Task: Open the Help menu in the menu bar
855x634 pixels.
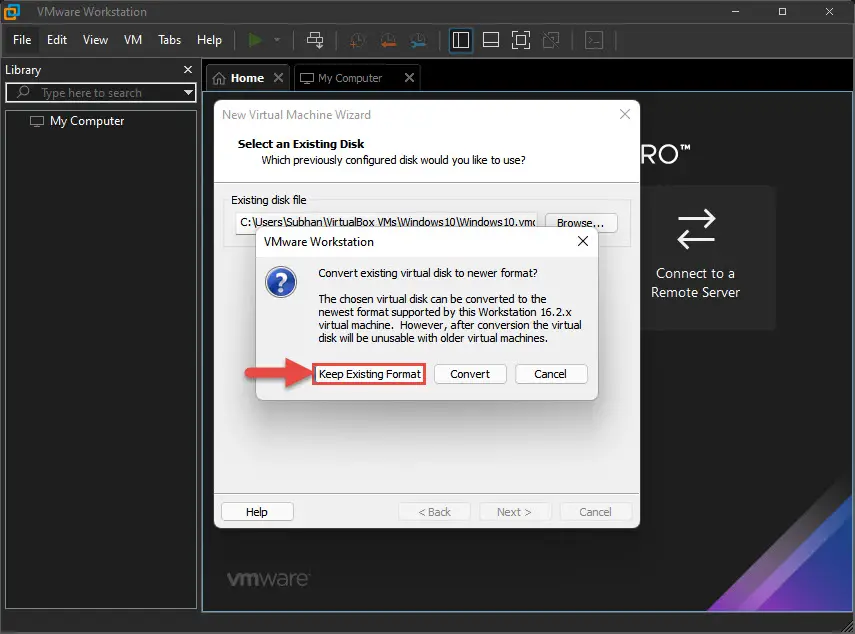Action: [x=209, y=40]
